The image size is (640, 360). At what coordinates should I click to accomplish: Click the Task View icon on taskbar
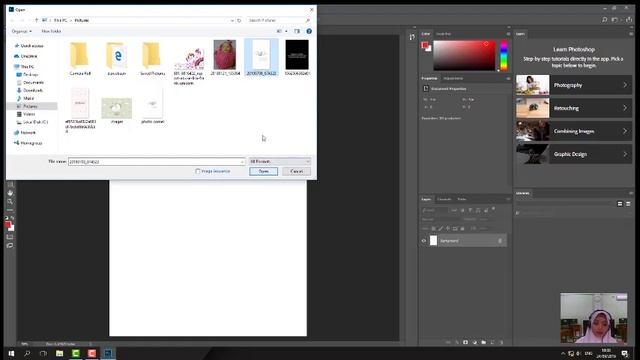[43, 353]
